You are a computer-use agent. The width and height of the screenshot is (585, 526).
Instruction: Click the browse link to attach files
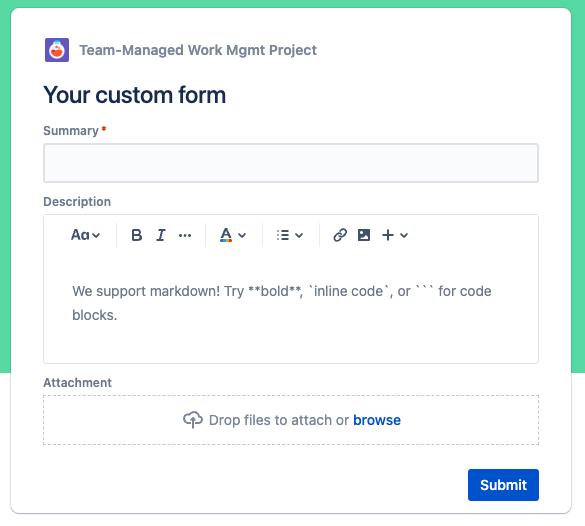click(377, 420)
